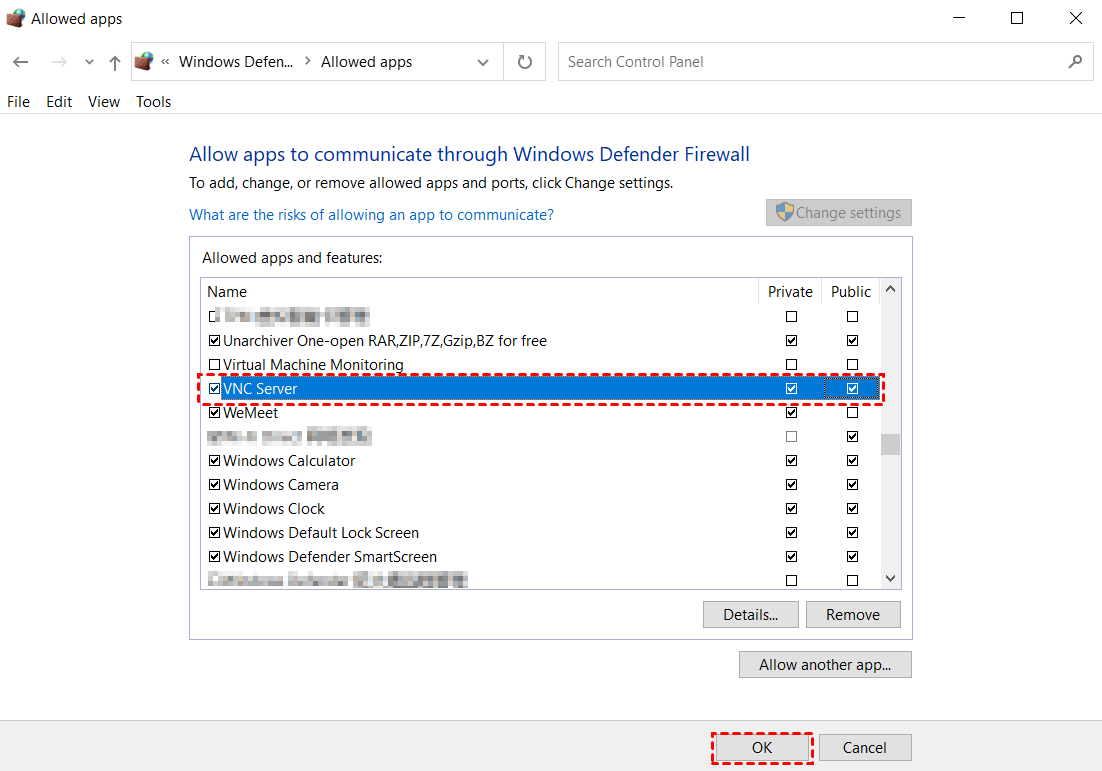This screenshot has height=771, width=1102.
Task: Focus the Search Control Panel field
Action: (826, 62)
